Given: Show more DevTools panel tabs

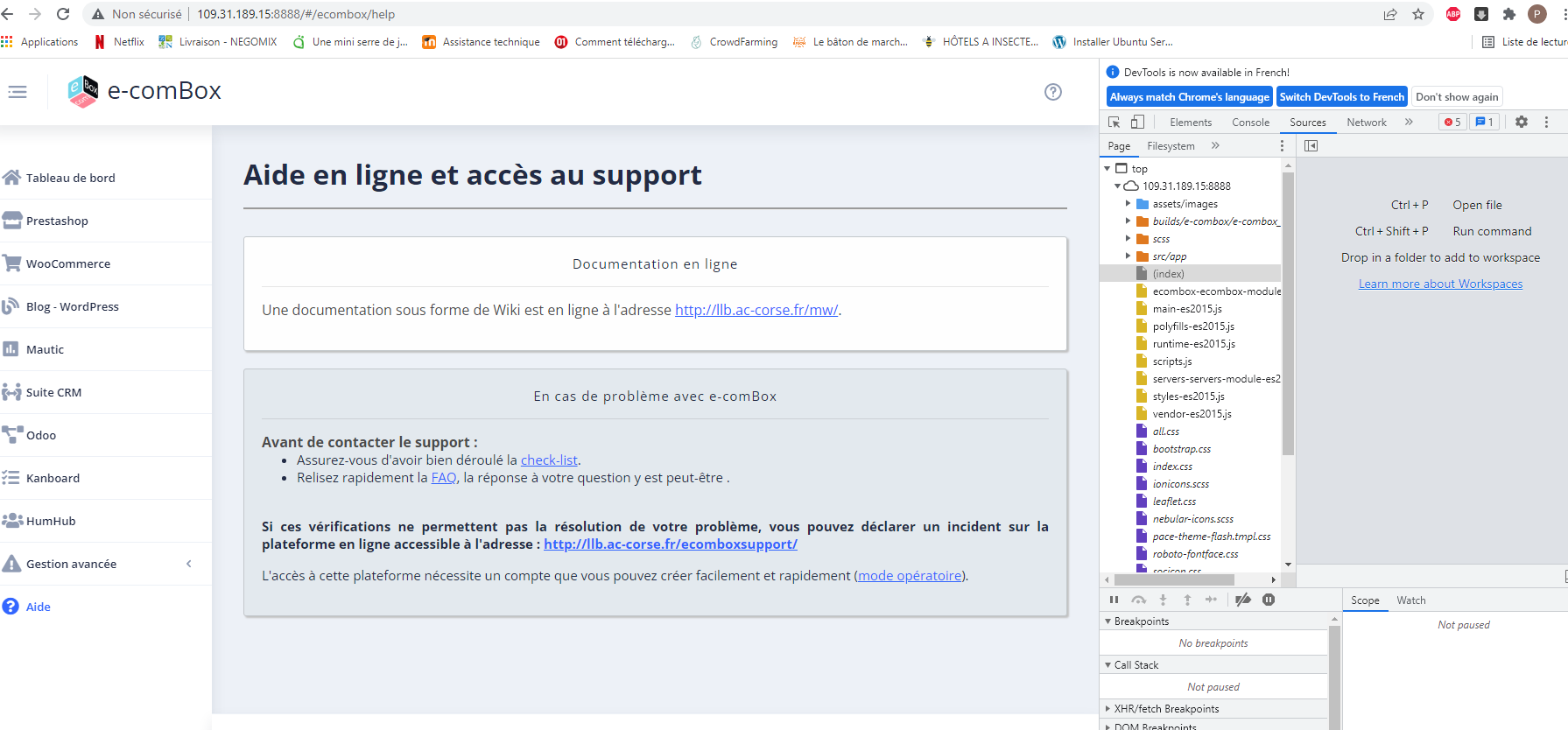Looking at the screenshot, I should pos(1409,123).
